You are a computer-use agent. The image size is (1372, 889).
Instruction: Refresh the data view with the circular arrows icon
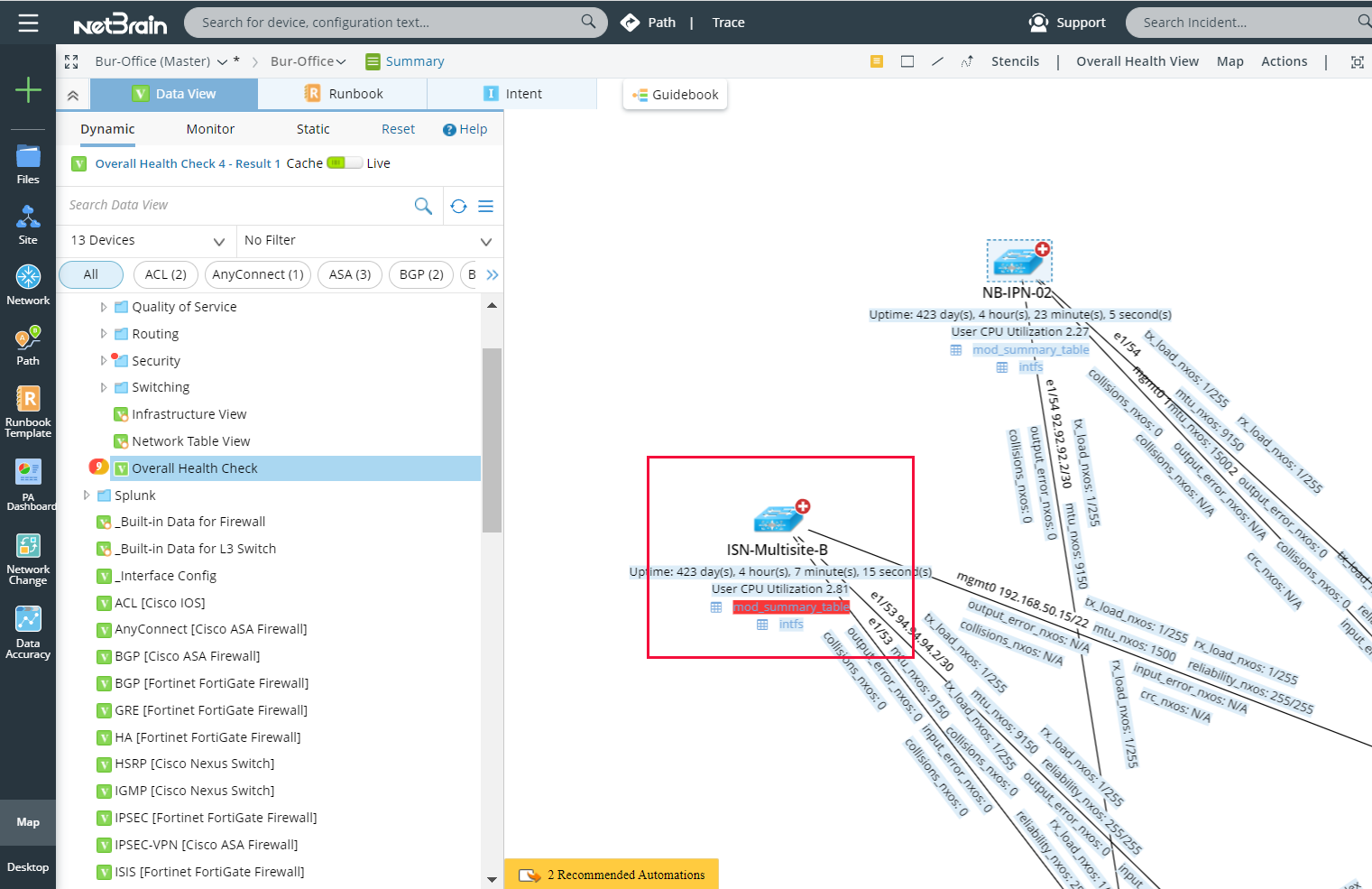(x=458, y=206)
